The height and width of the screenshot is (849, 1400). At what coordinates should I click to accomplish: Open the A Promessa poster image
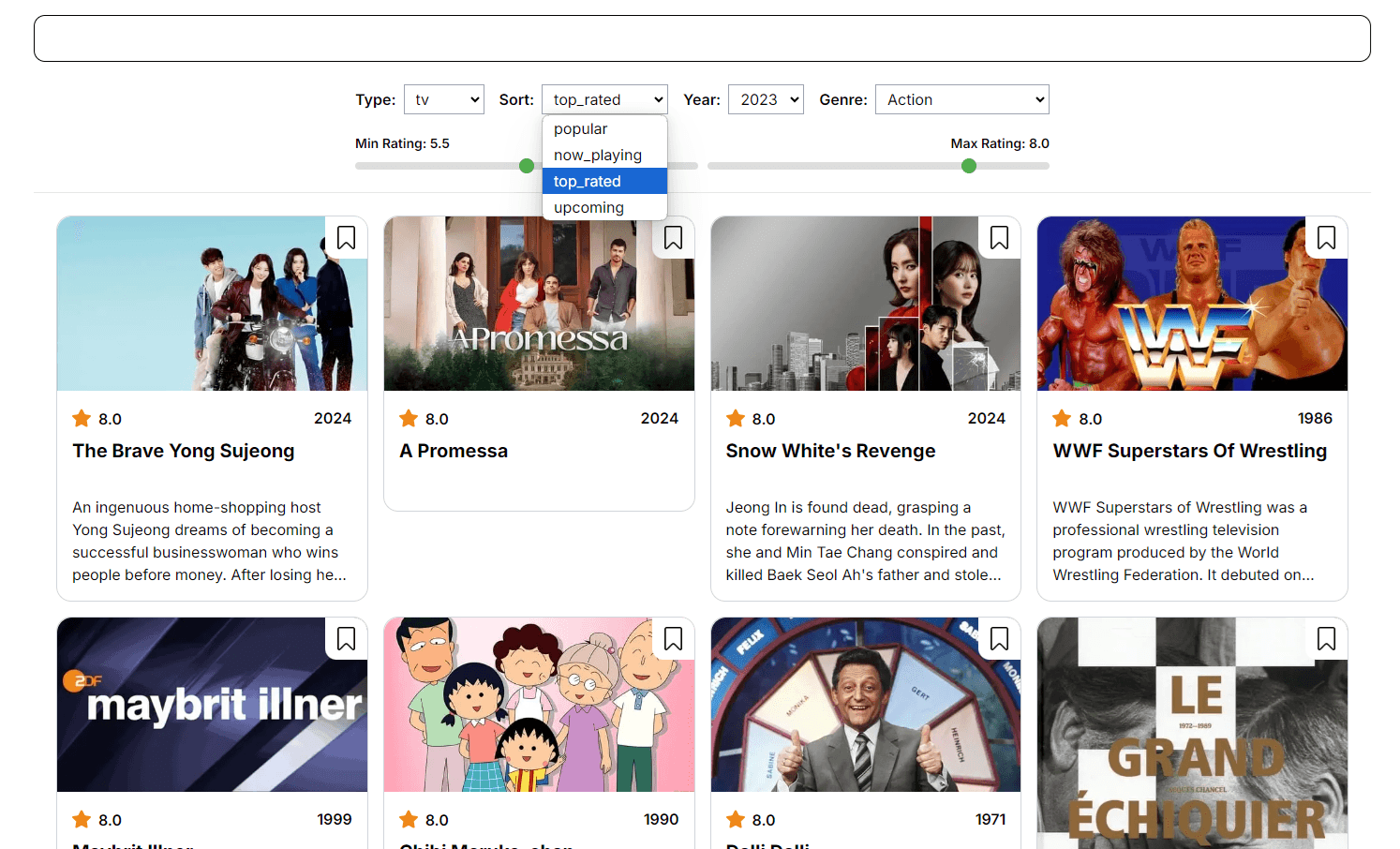539,304
